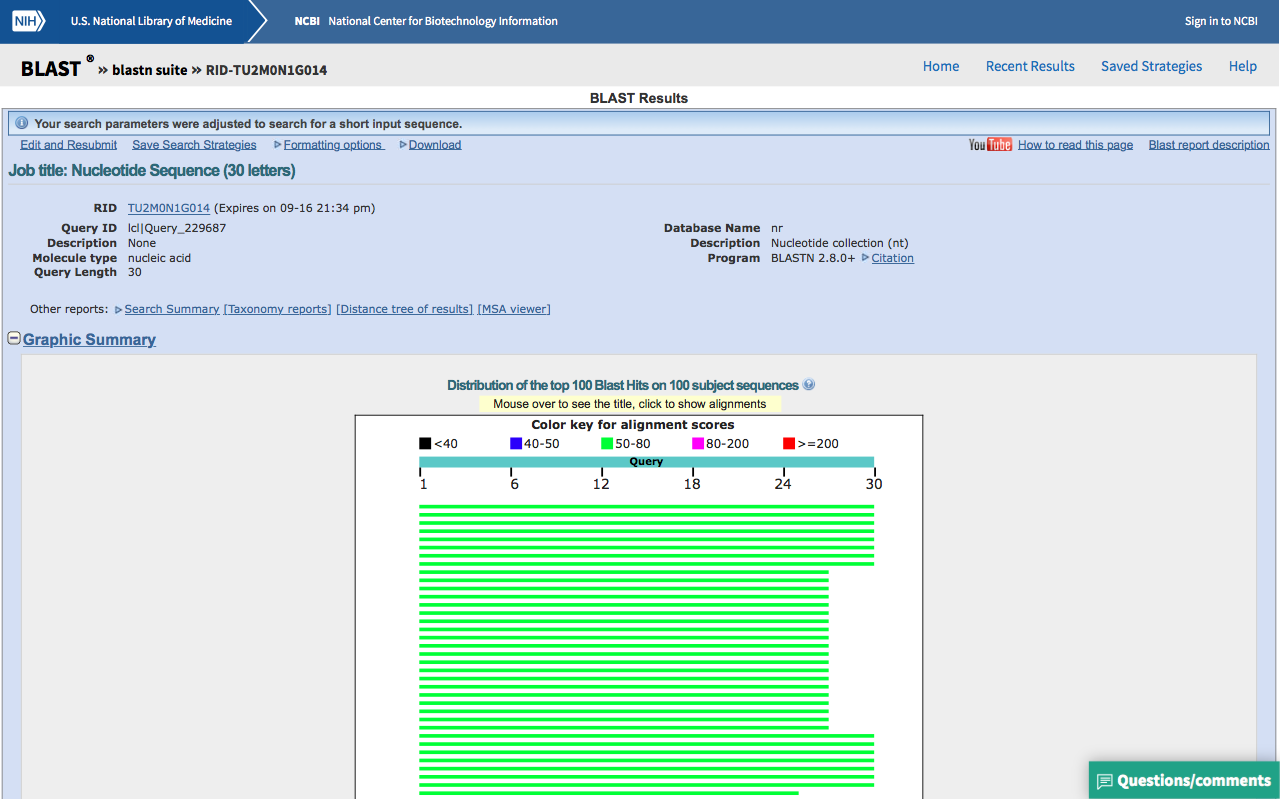1280x799 pixels.
Task: Click the Query ID value lcl|Query_229687
Action: 177,228
